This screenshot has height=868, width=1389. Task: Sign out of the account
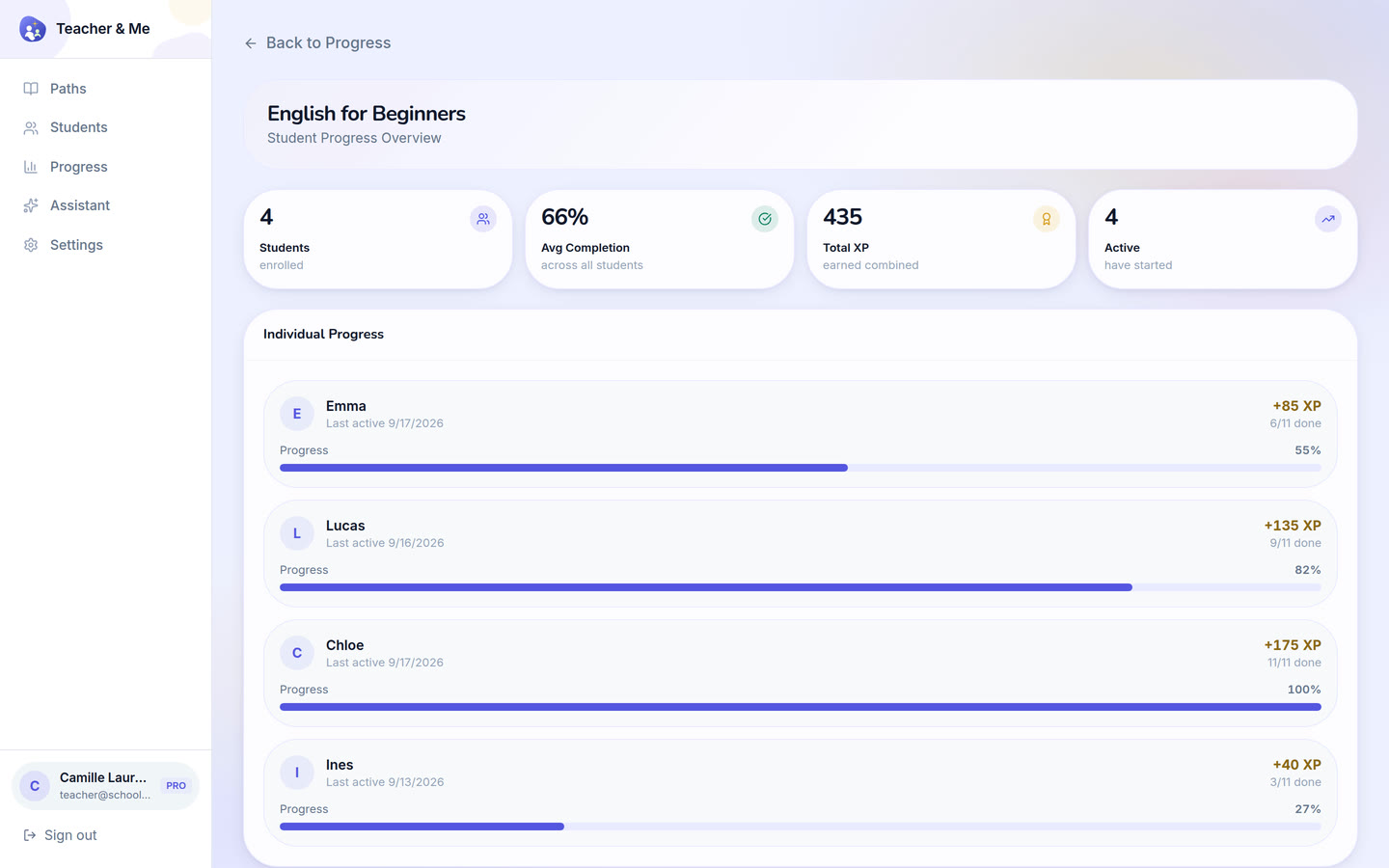coord(60,835)
